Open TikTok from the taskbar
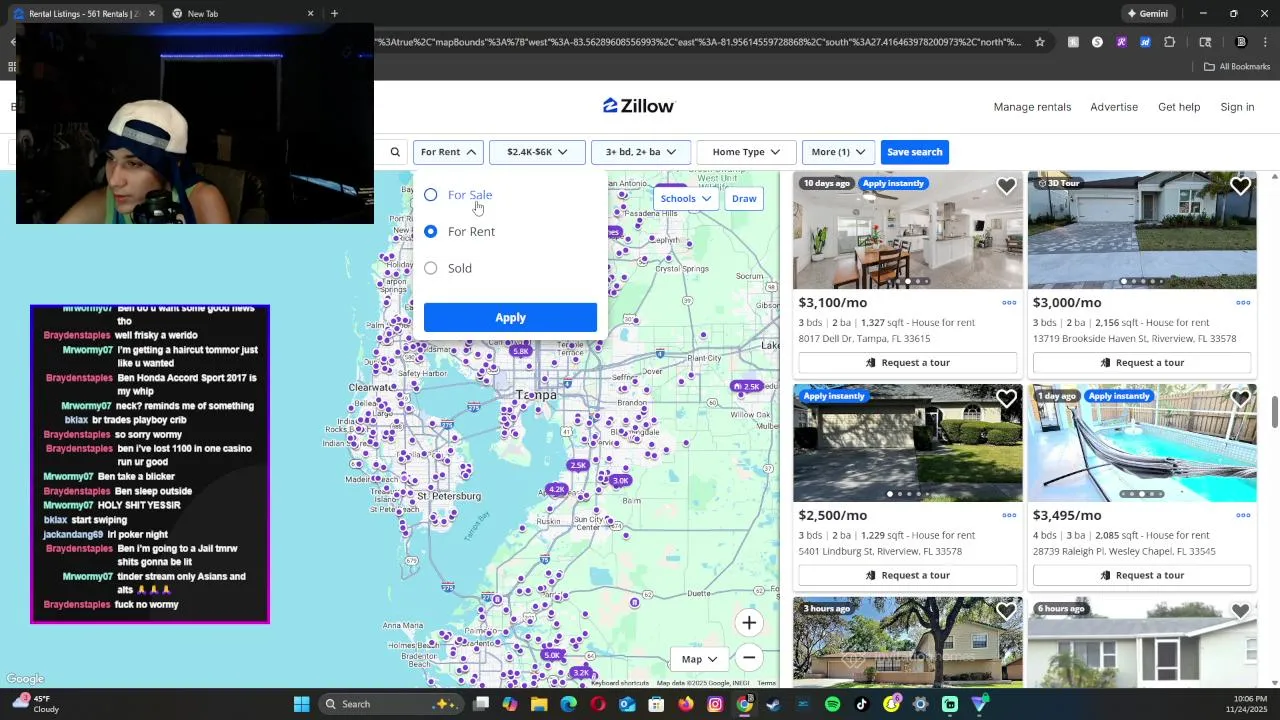 coord(862,704)
